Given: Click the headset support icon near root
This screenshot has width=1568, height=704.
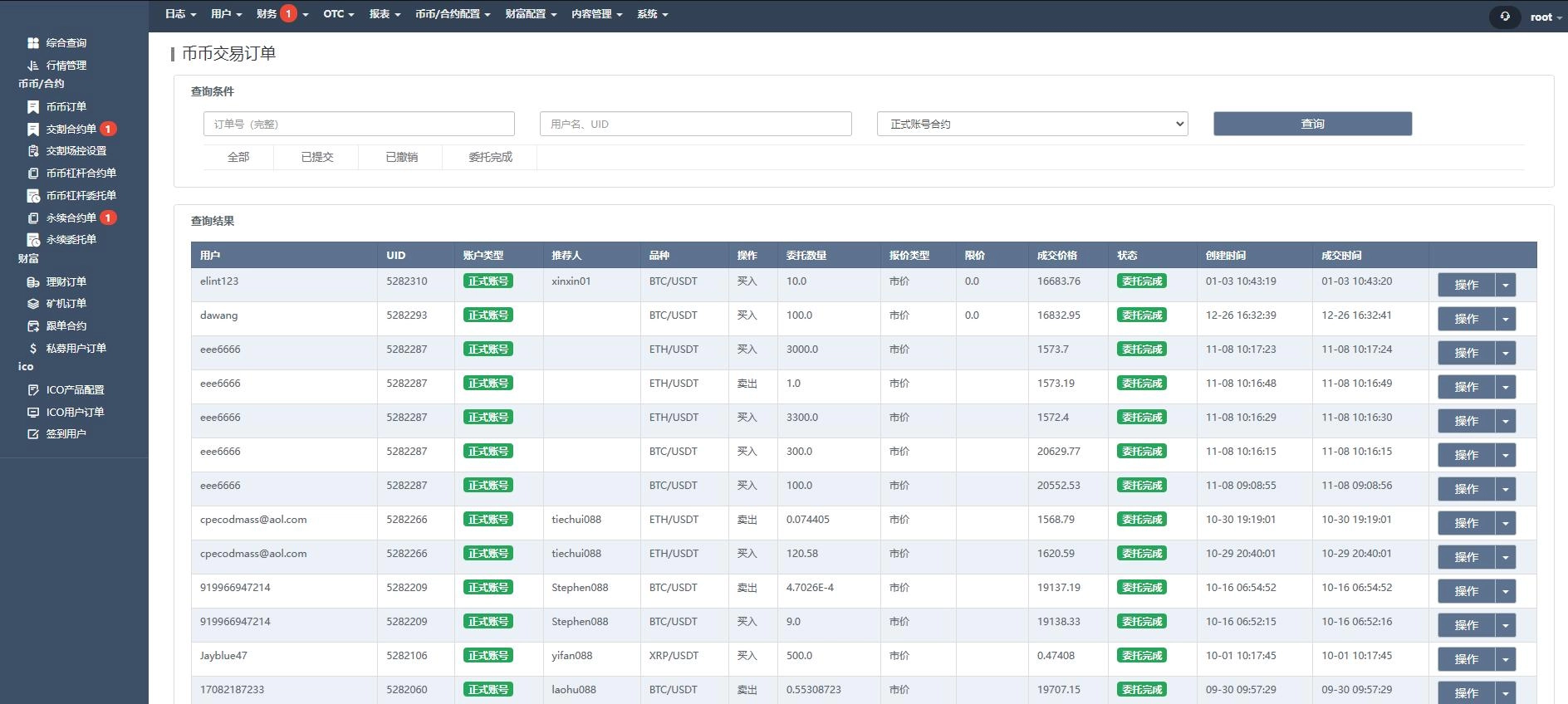Looking at the screenshot, I should [1504, 17].
